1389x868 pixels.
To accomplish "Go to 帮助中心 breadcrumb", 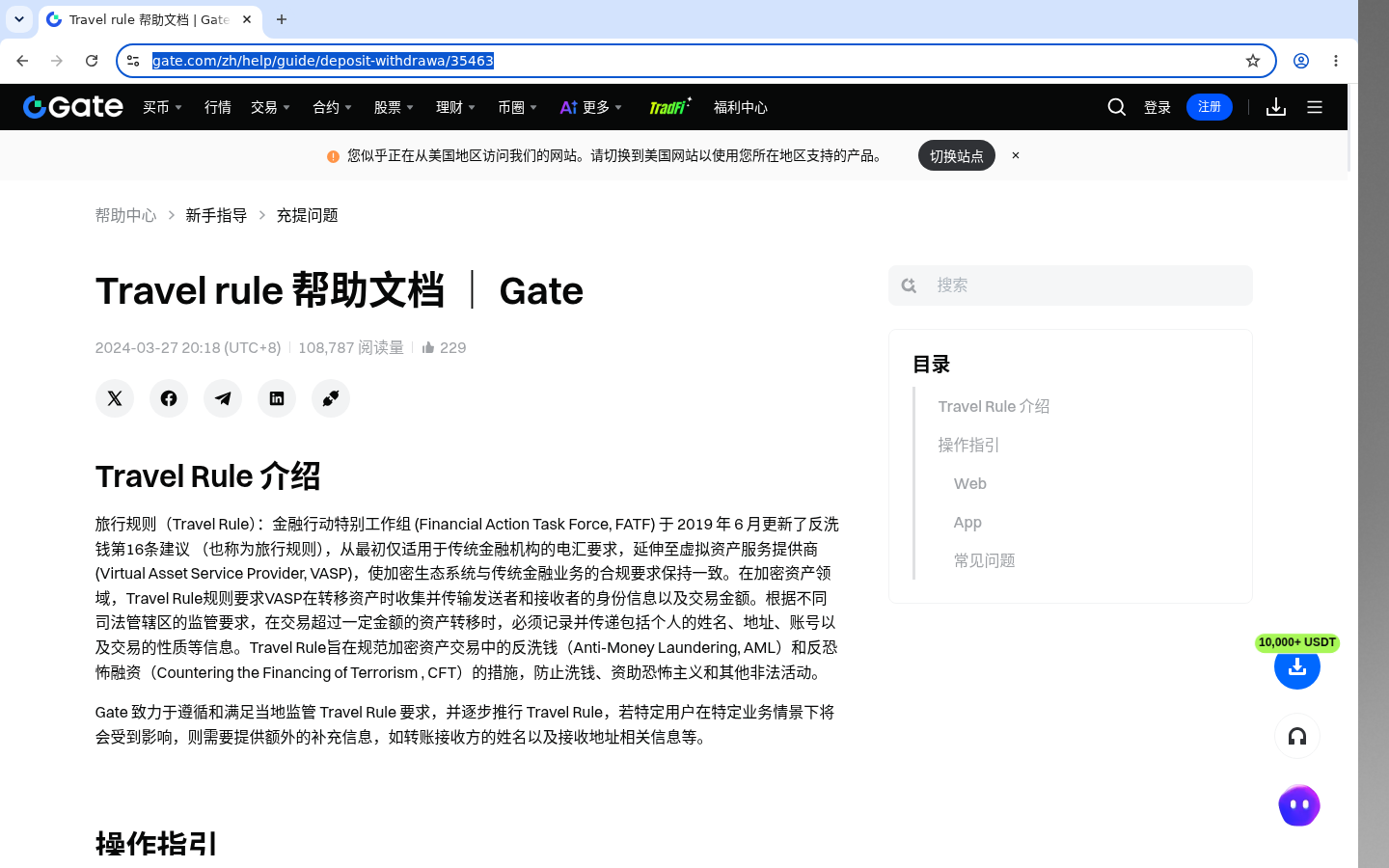I will click(x=125, y=215).
